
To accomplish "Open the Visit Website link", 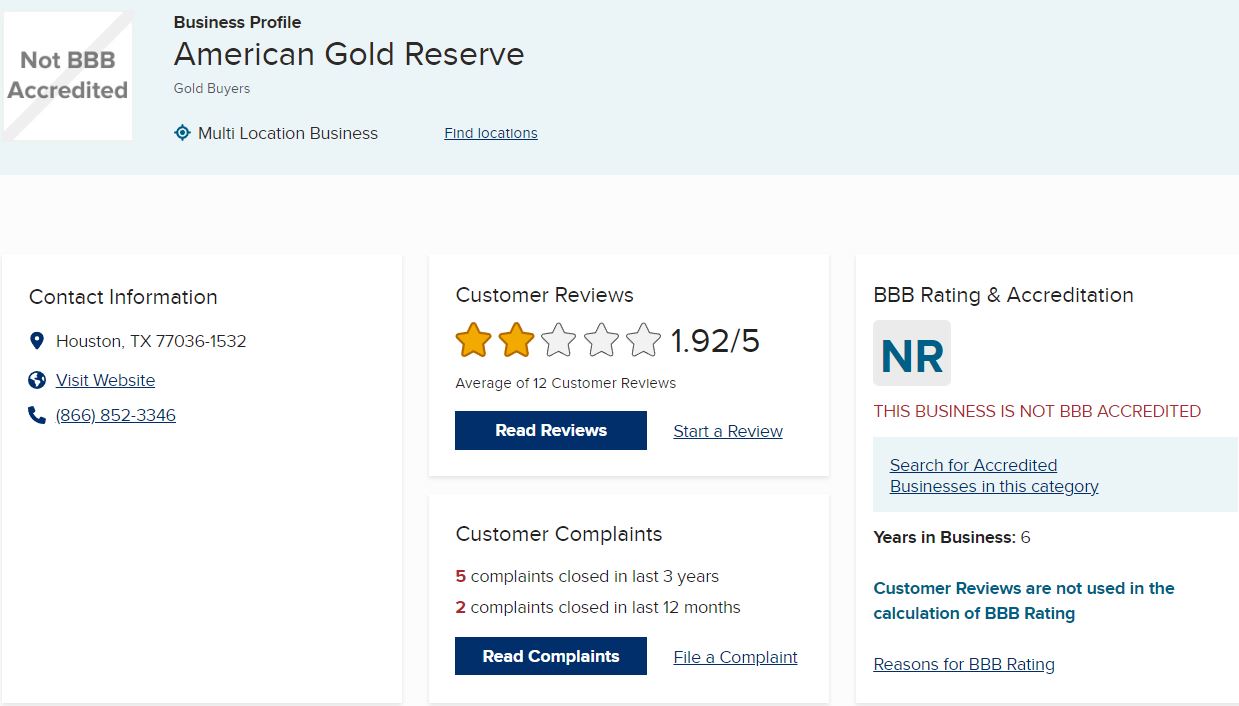I will pyautogui.click(x=106, y=380).
